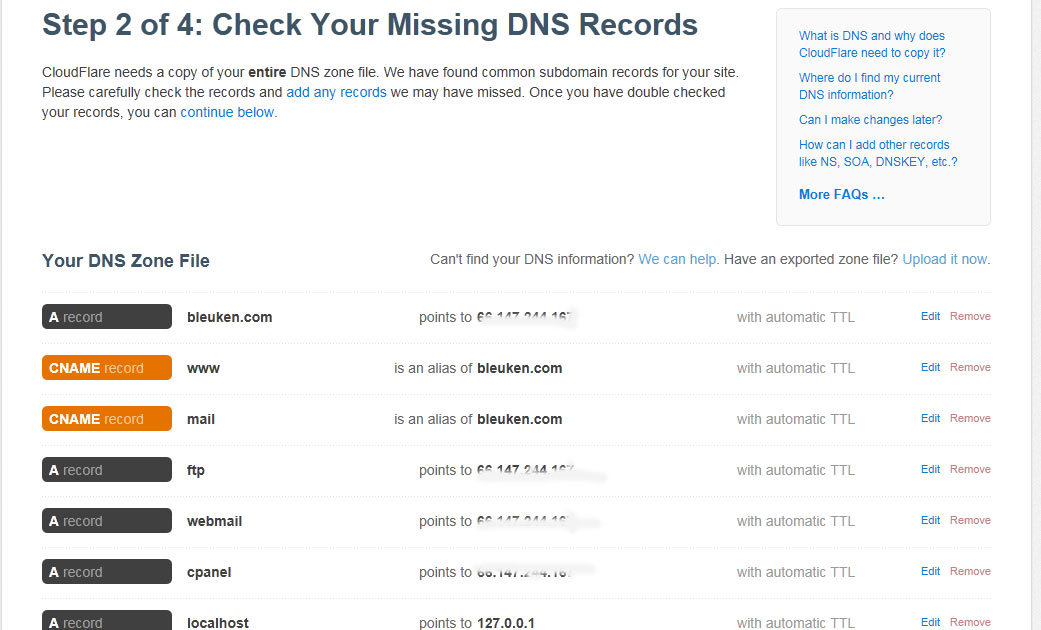Open the More FAQs link
Image resolution: width=1041 pixels, height=630 pixels.
coord(841,195)
